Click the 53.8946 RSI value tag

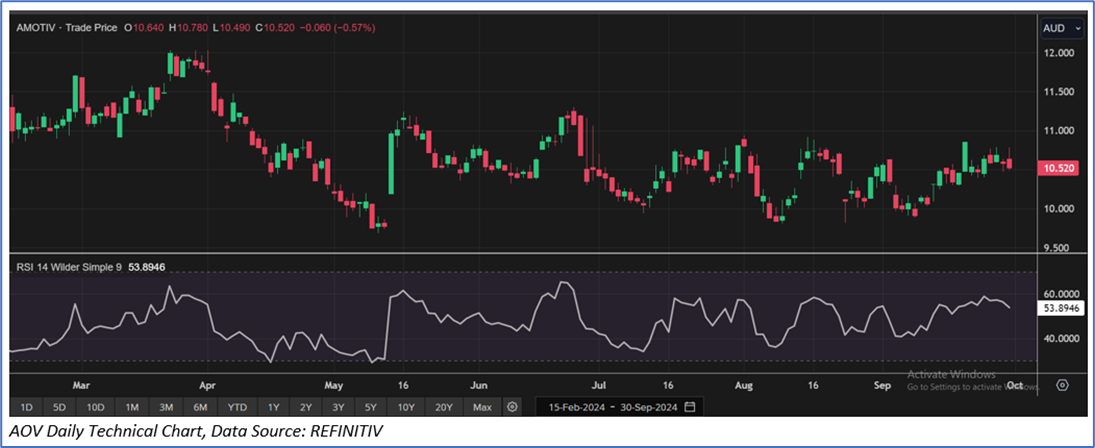tap(1060, 309)
